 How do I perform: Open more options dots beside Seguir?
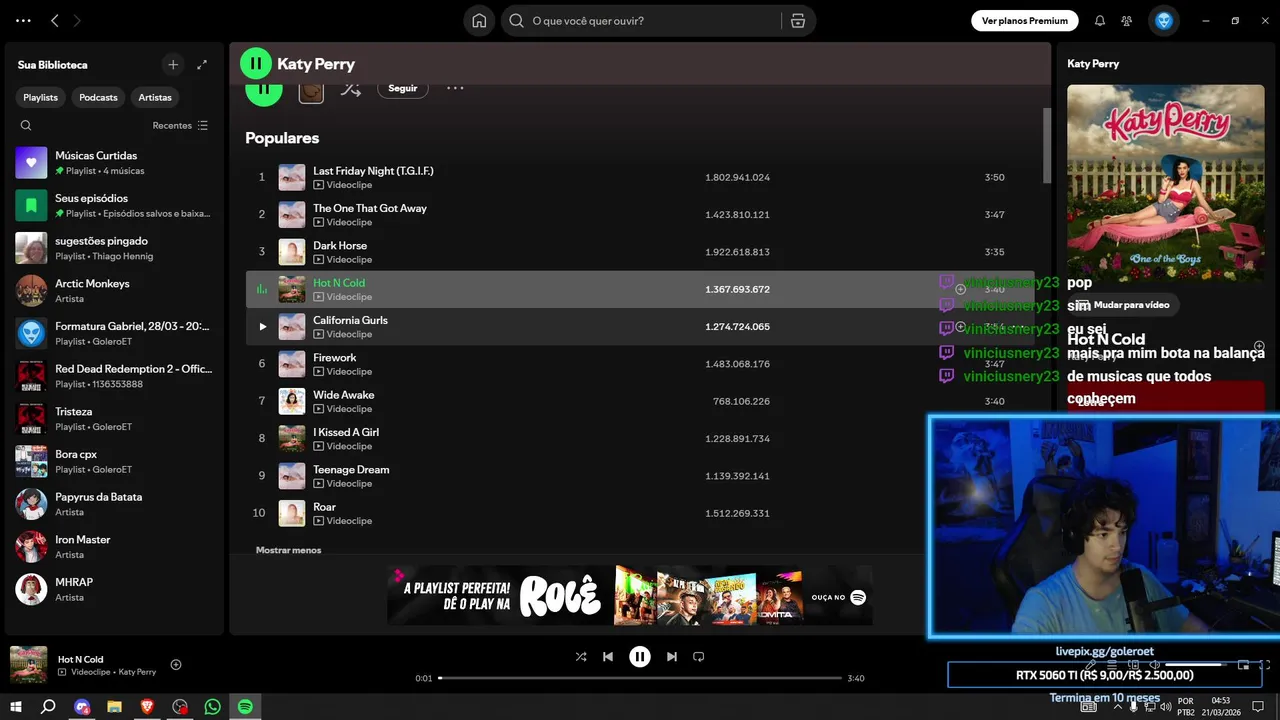(455, 88)
